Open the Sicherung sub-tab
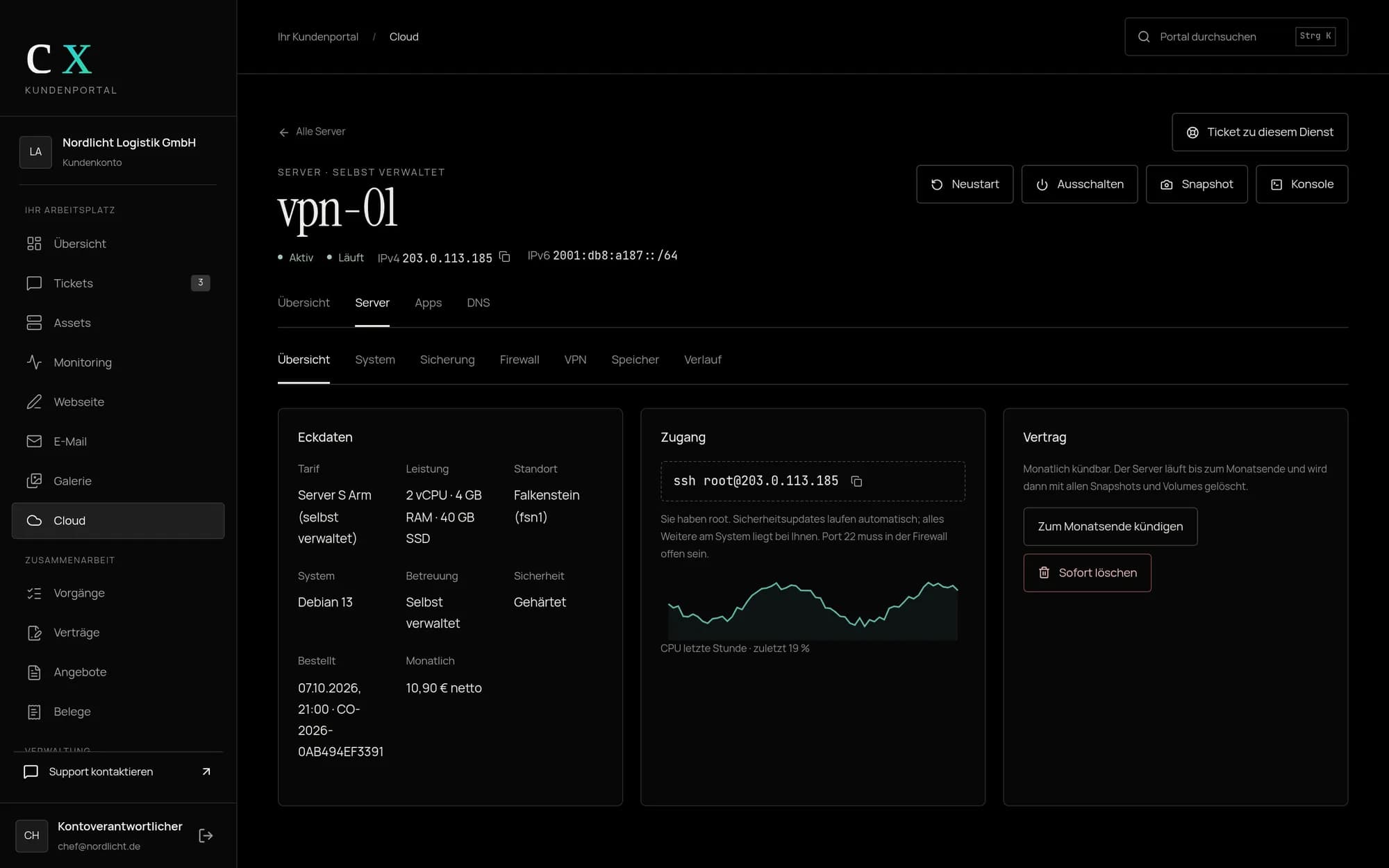The height and width of the screenshot is (868, 1389). (447, 360)
